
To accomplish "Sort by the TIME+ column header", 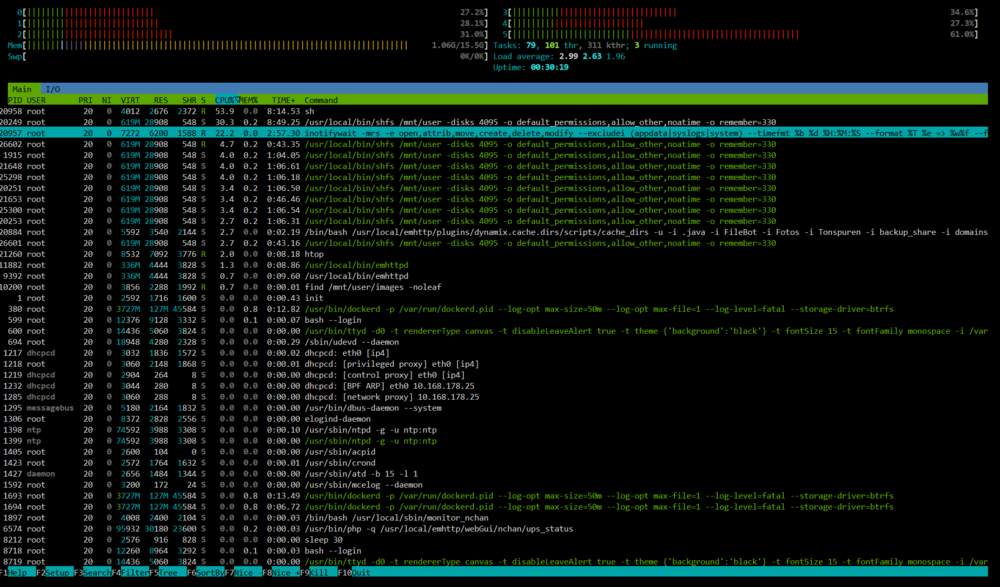I will point(283,100).
